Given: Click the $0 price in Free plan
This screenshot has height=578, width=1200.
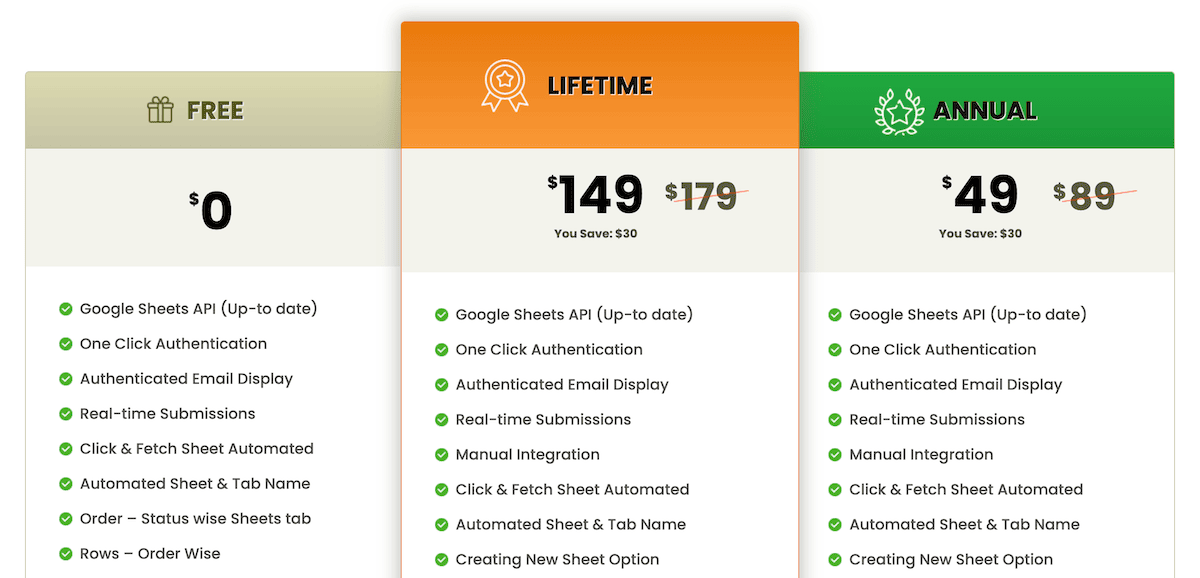Looking at the screenshot, I should point(211,211).
